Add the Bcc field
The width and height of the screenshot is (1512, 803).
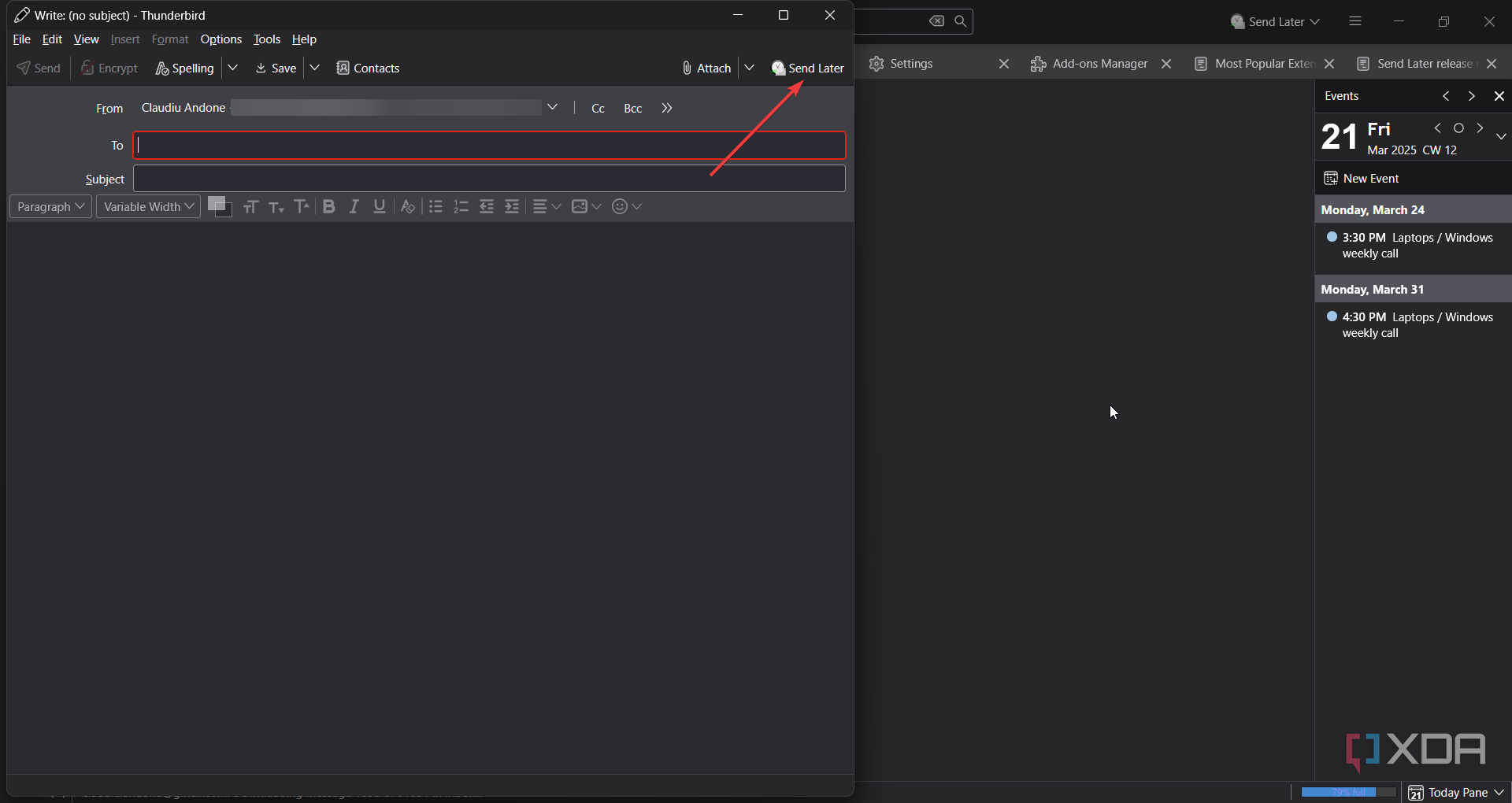click(633, 109)
